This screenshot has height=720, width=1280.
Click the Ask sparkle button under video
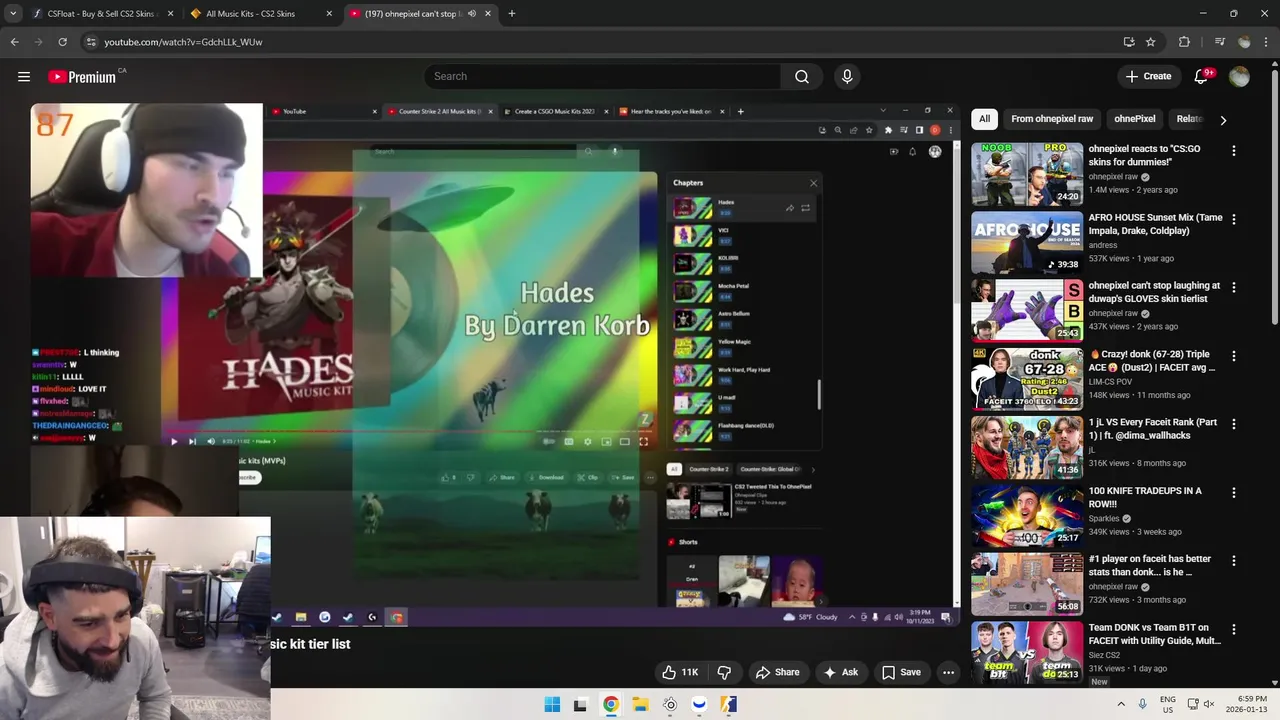840,672
